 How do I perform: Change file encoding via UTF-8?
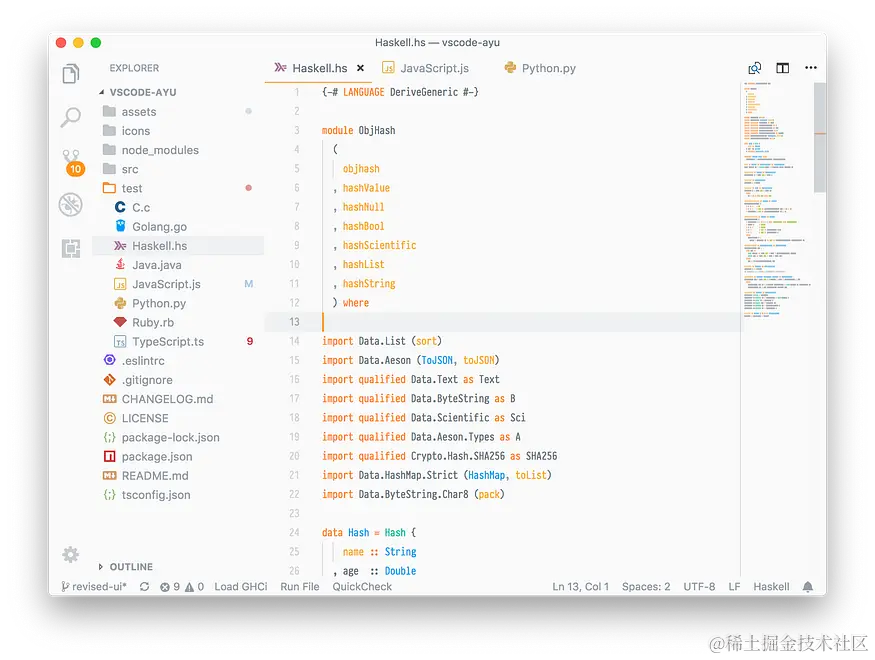(699, 587)
